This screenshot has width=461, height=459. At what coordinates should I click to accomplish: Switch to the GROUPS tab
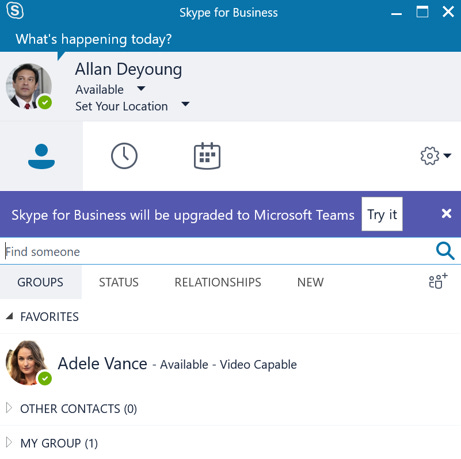click(x=40, y=282)
